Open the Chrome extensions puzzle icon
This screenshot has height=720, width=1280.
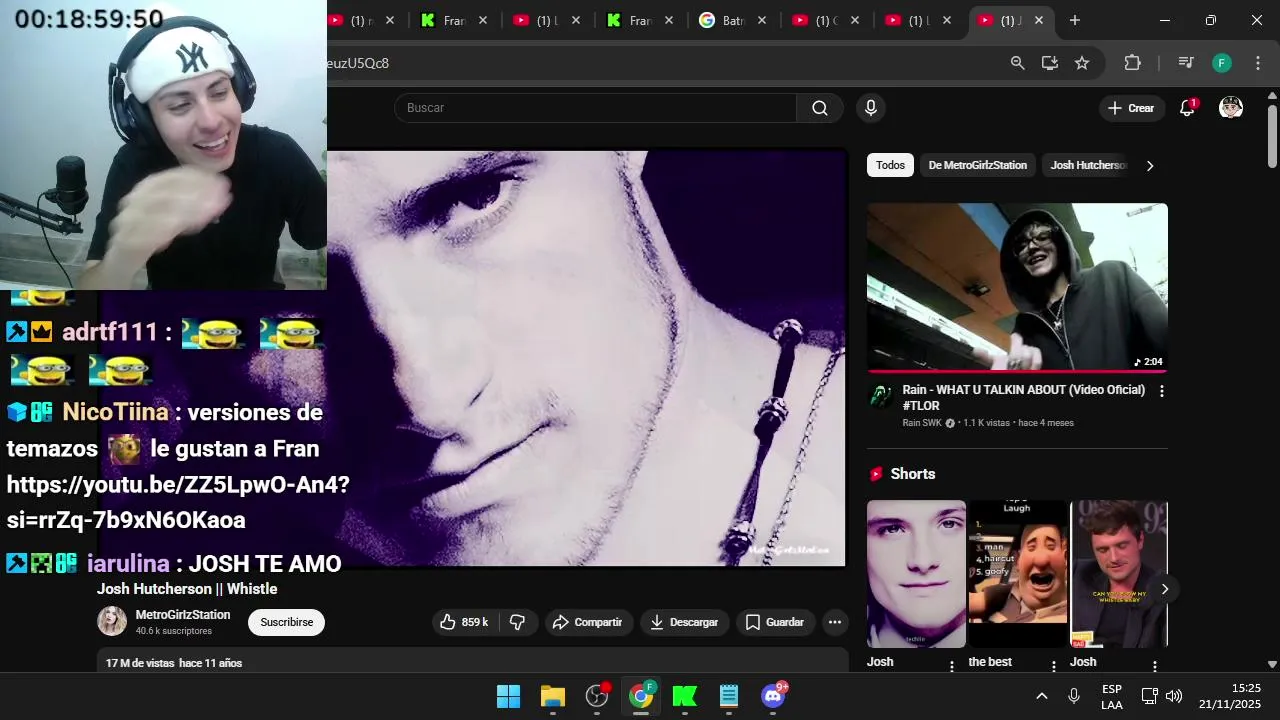pos(1132,63)
